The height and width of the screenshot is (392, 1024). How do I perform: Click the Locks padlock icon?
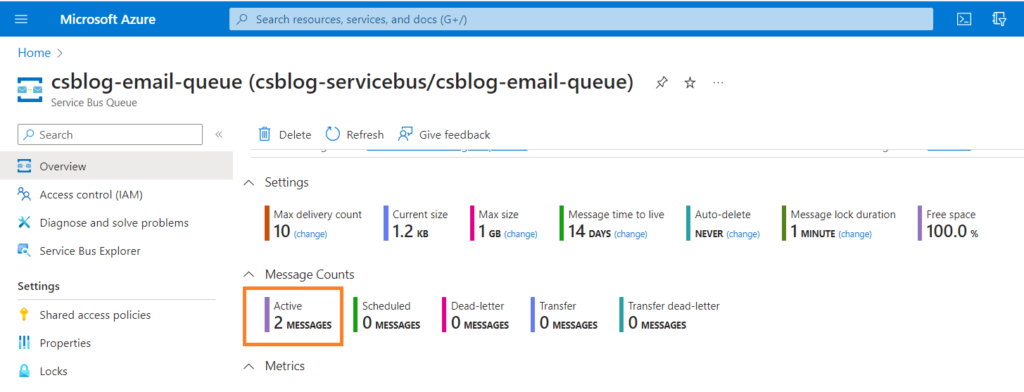(x=24, y=370)
